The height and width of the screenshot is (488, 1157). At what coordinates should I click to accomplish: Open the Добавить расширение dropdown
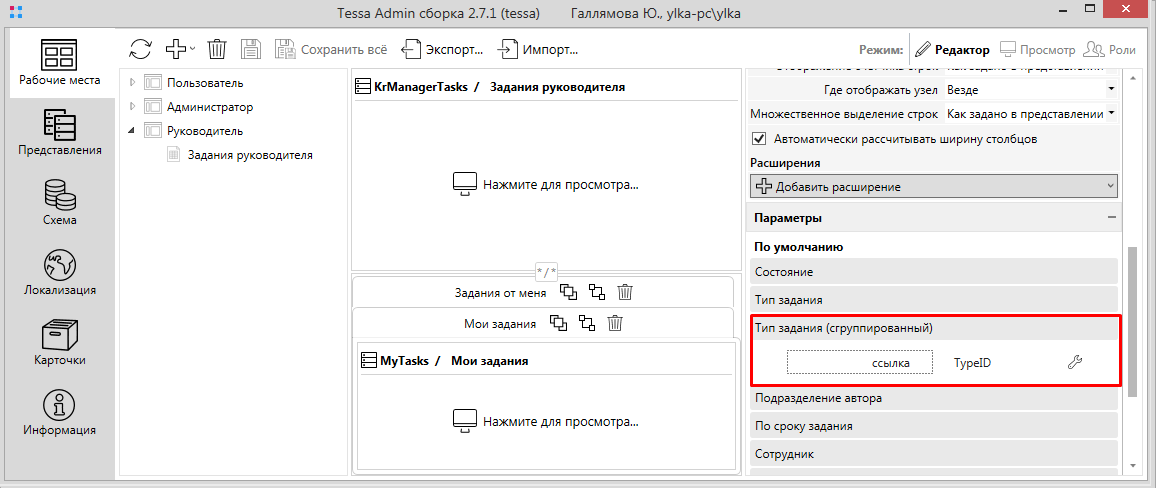click(933, 186)
